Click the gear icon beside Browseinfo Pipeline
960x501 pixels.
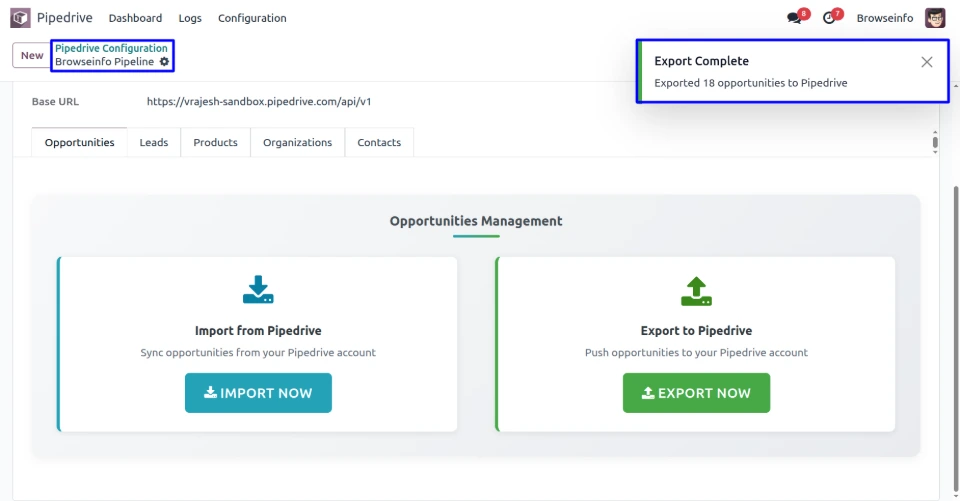(165, 62)
